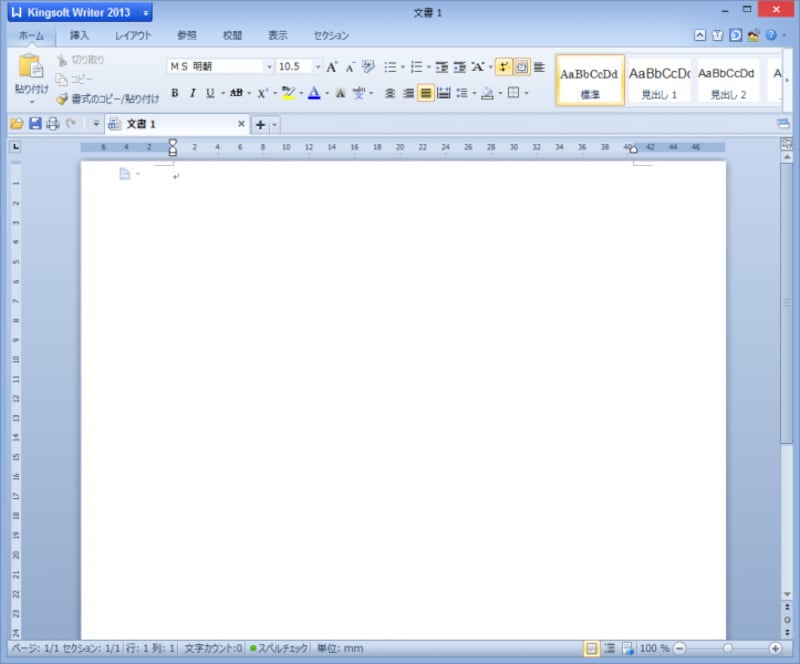Click the Format Painter brush icon
Viewport: 800px width, 664px height.
62,99
